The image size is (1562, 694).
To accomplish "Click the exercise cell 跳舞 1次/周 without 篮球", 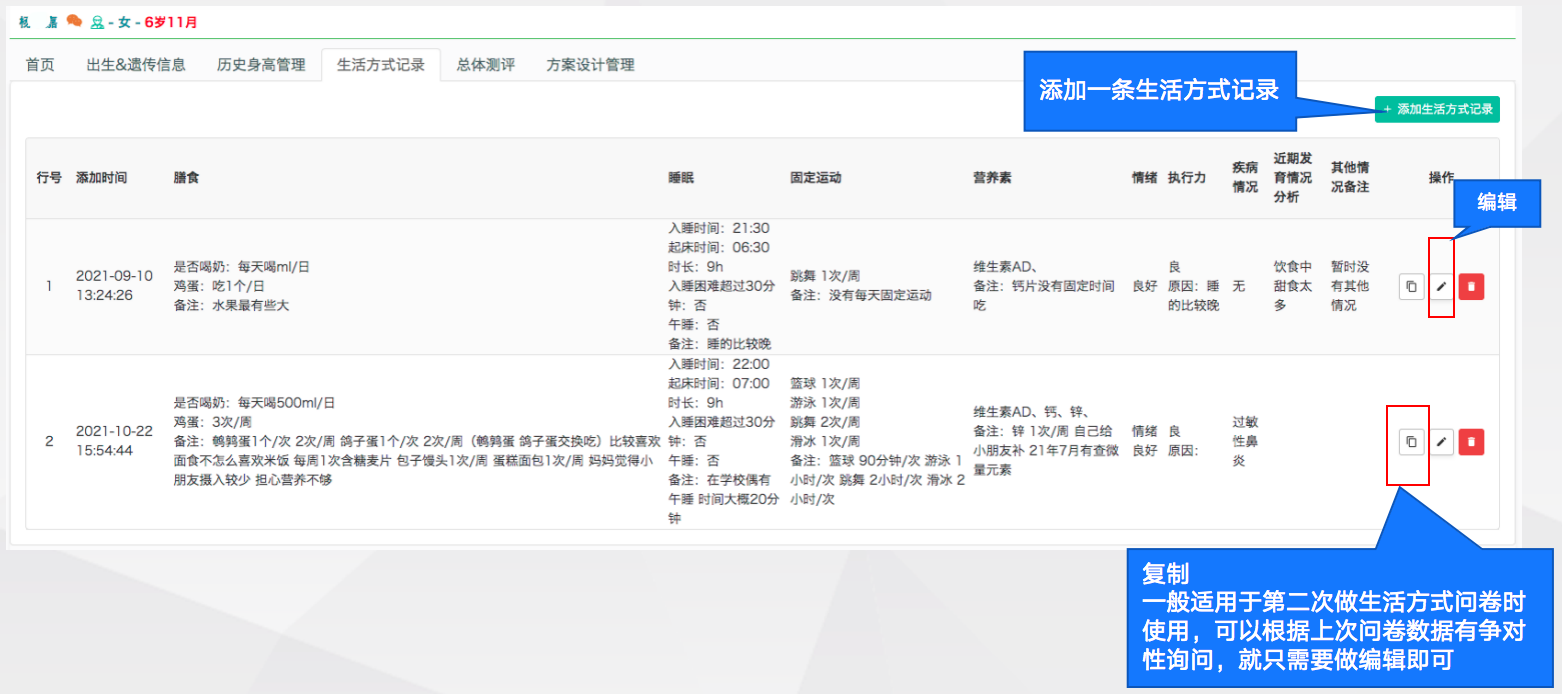I will coord(861,285).
